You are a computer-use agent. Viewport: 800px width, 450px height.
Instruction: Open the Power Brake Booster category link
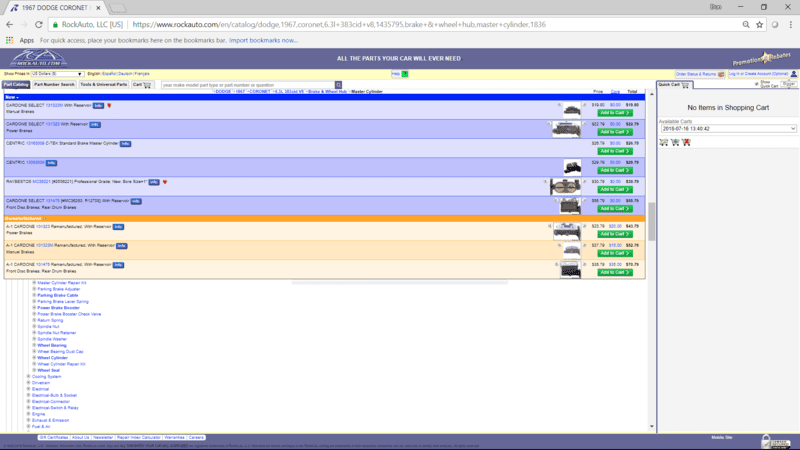[x=58, y=308]
